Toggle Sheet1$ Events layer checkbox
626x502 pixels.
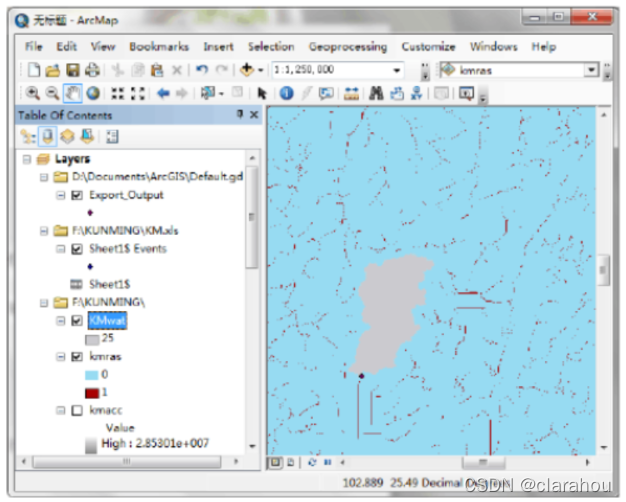[77, 249]
